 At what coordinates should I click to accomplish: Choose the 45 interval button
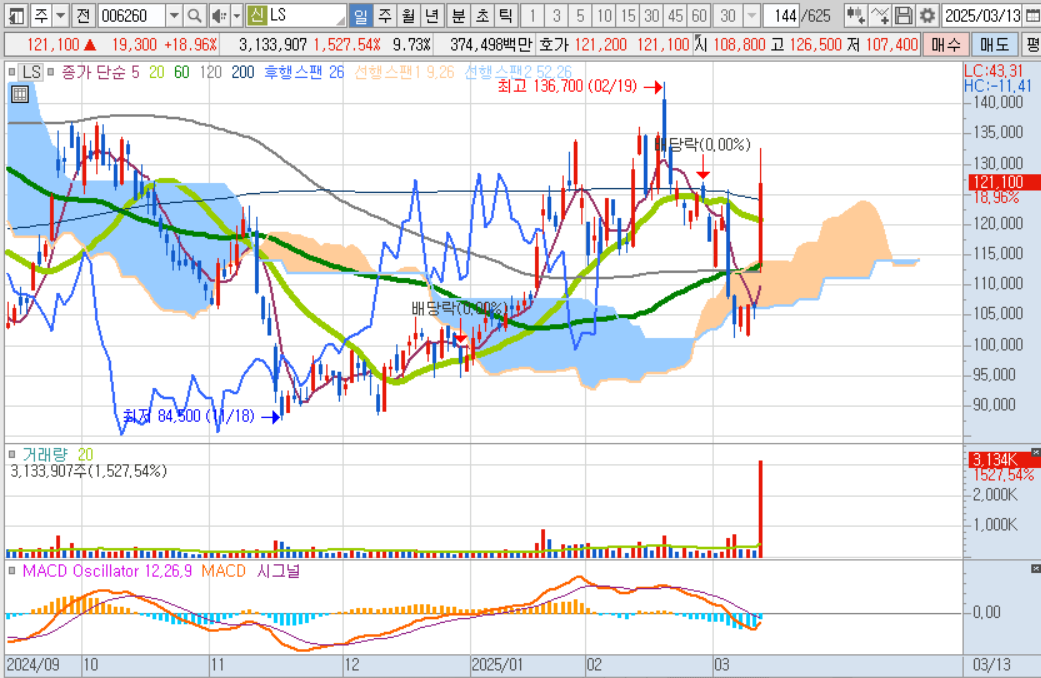[676, 15]
